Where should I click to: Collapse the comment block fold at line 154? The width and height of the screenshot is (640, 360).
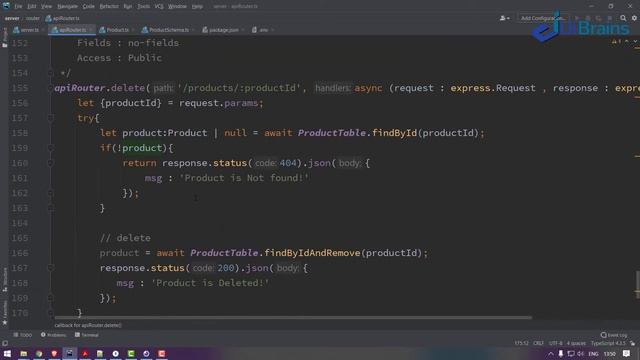click(51, 73)
